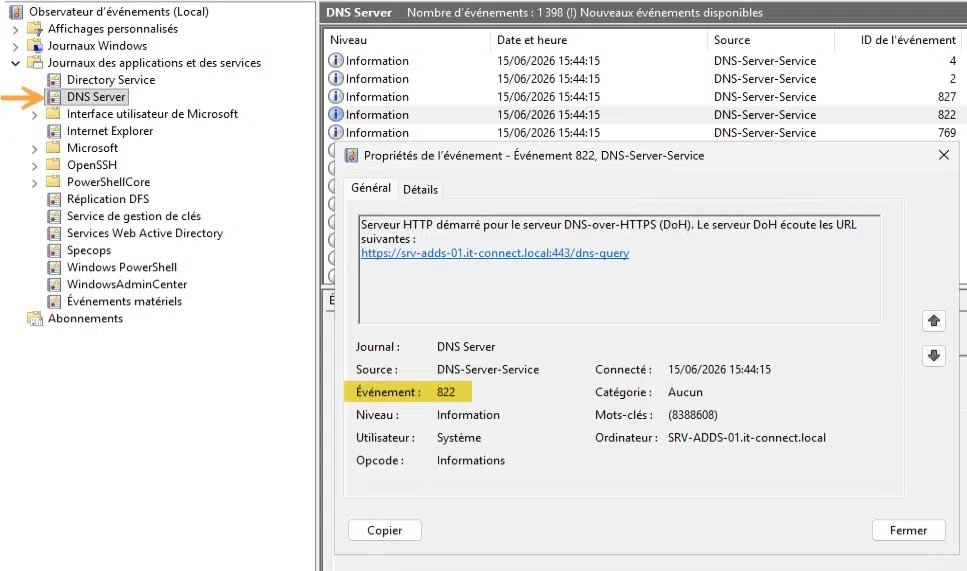Select Windows PowerShell log in tree
The height and width of the screenshot is (571, 967).
[x=121, y=268]
